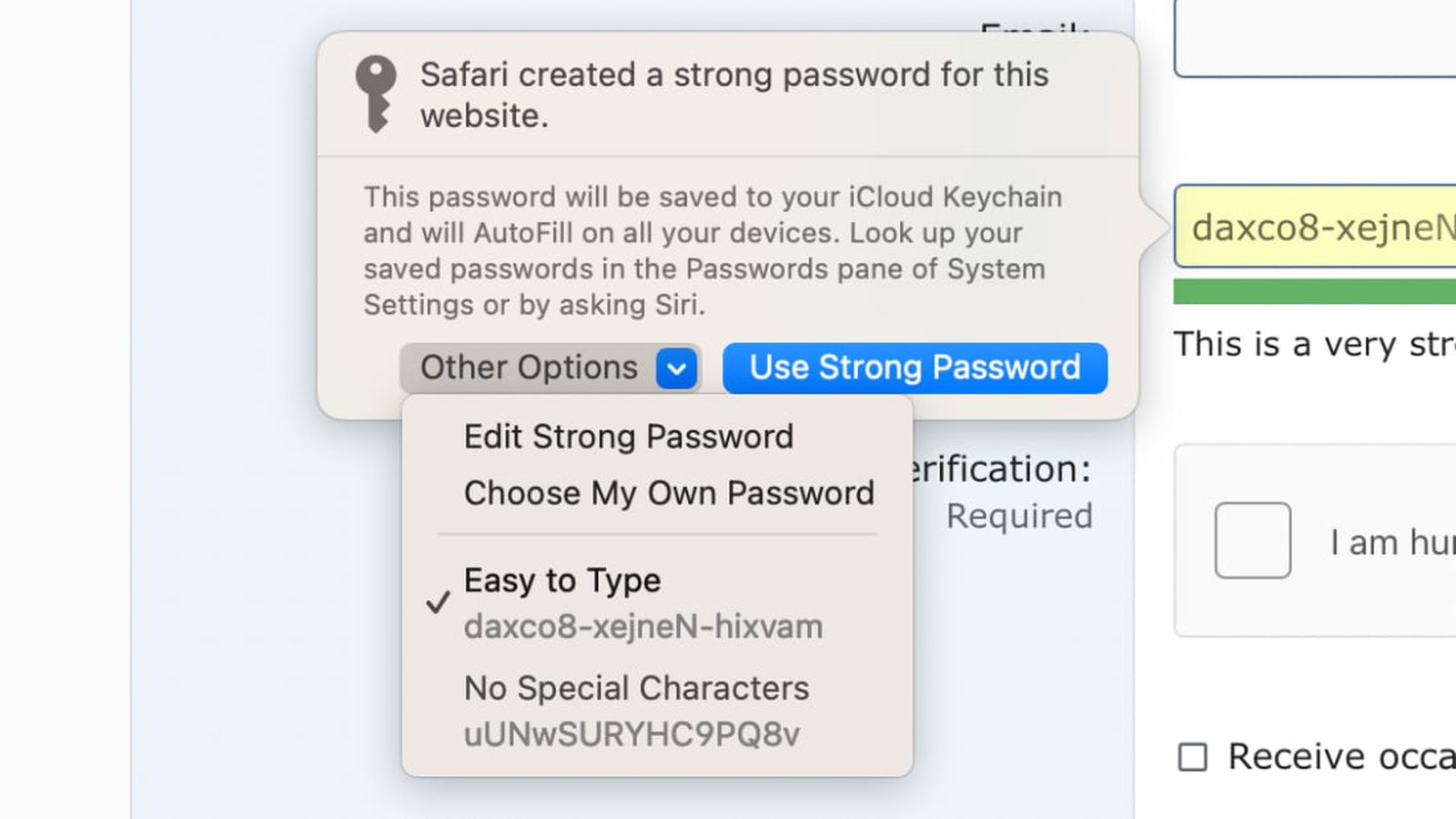This screenshot has height=819, width=1456.
Task: Open the Other Options dropdown
Action: coord(529,369)
